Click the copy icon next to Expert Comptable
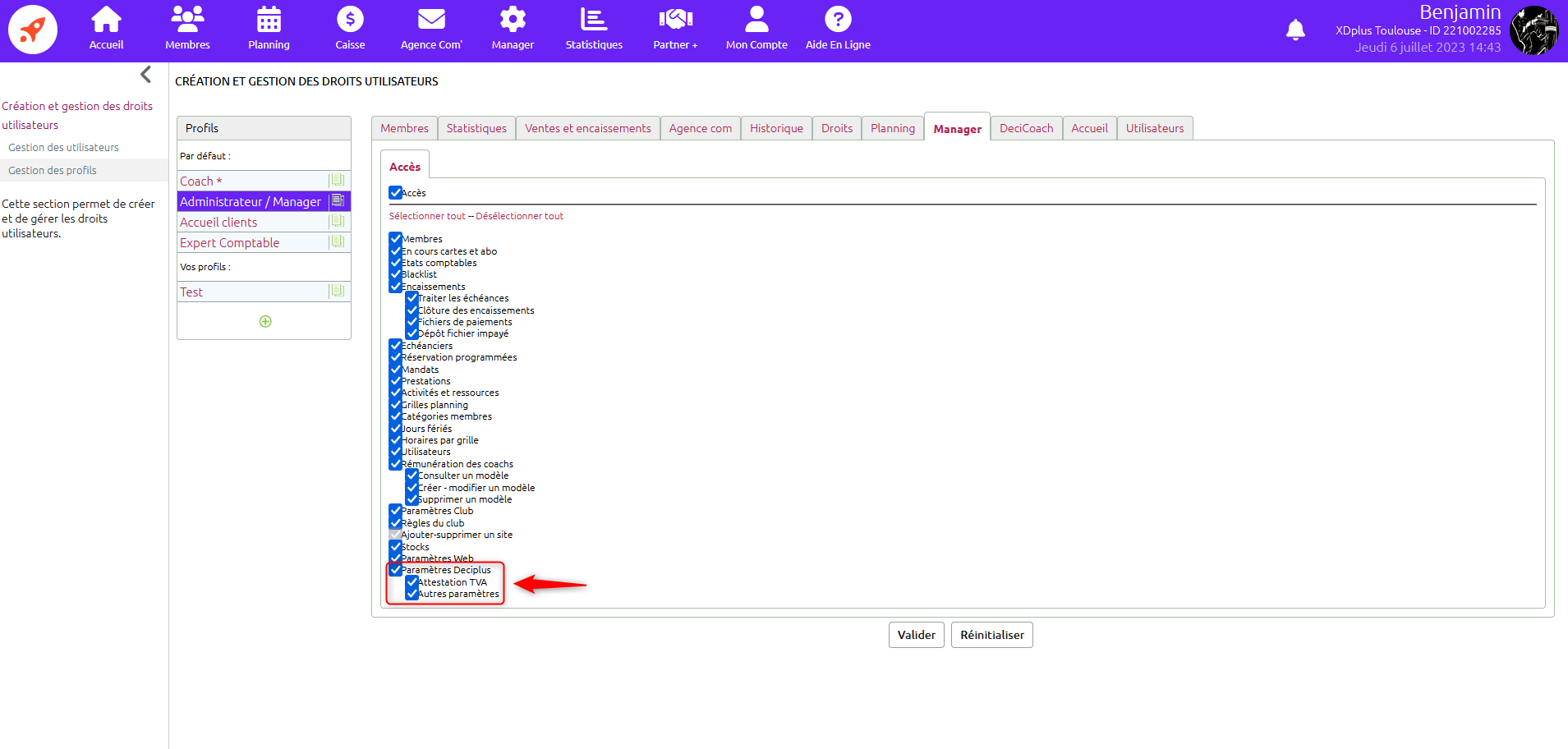Viewport: 1568px width, 749px height. [x=338, y=242]
